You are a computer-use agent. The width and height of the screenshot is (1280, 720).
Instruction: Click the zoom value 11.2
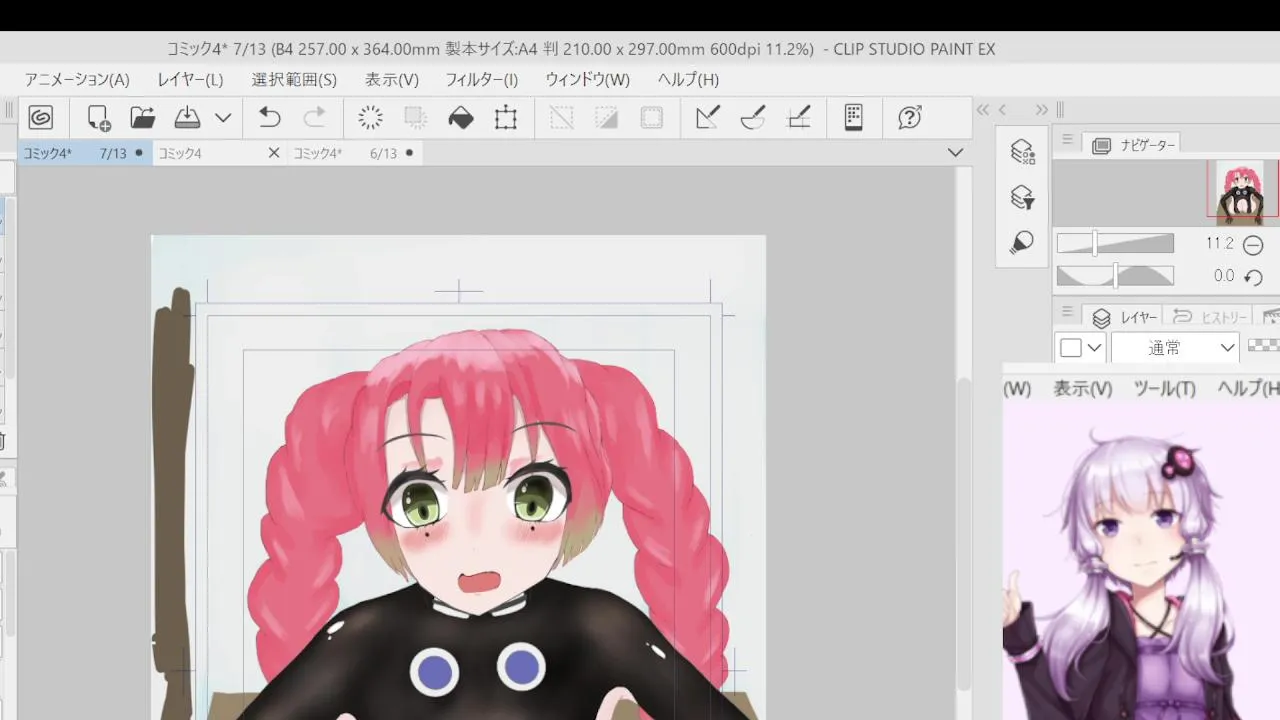[x=1219, y=244]
